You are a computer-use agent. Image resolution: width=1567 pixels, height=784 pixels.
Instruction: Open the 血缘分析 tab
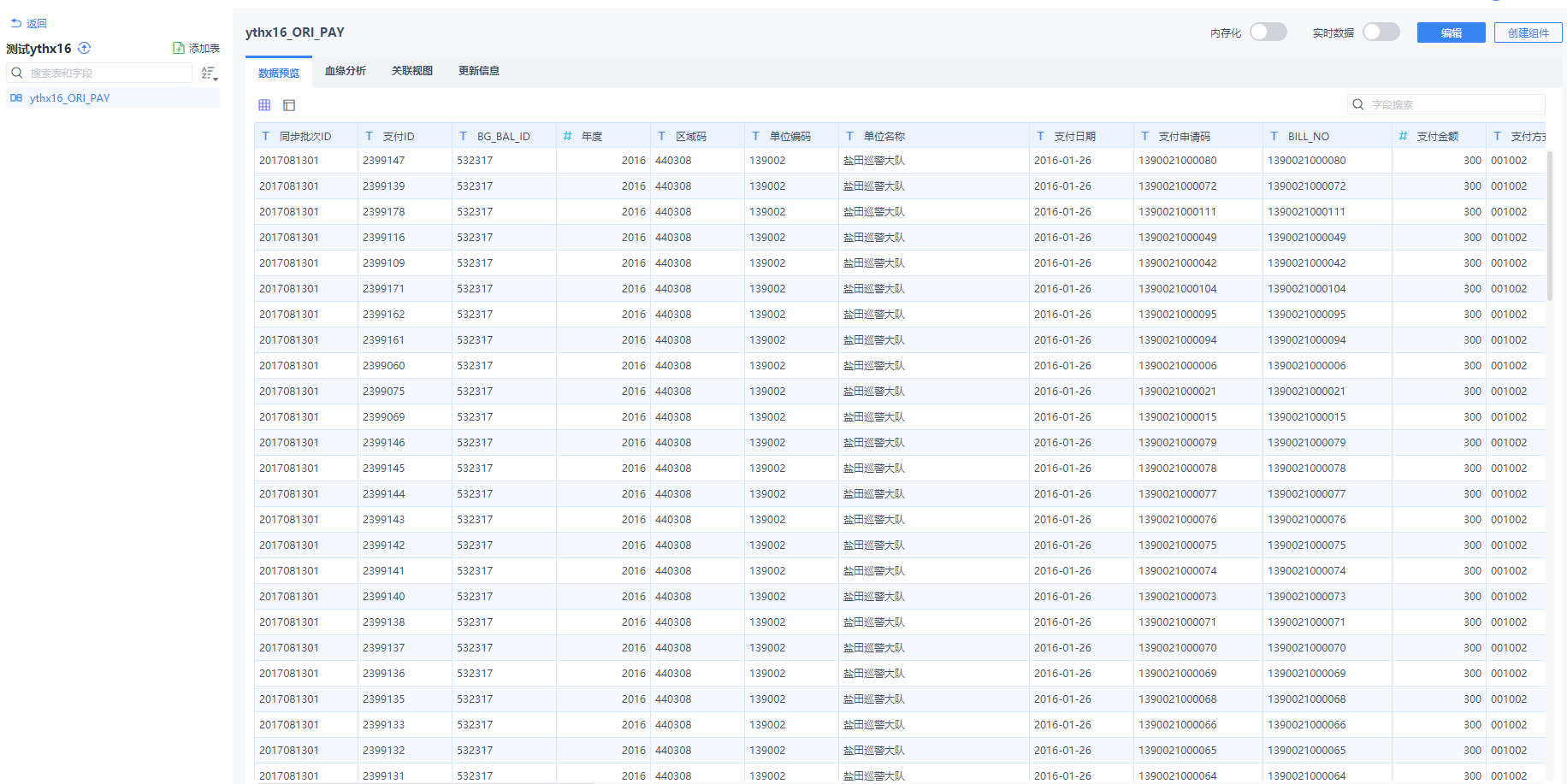click(x=346, y=71)
